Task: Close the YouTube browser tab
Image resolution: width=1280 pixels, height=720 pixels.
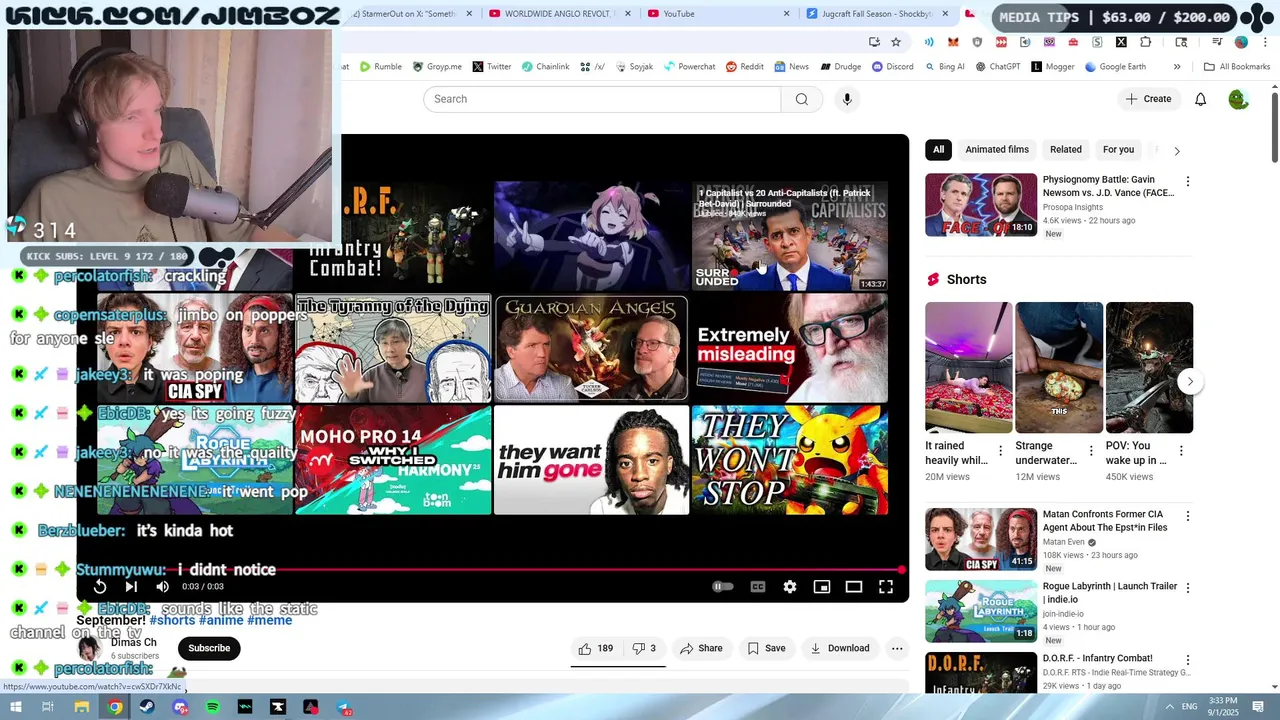Action: 786,14
